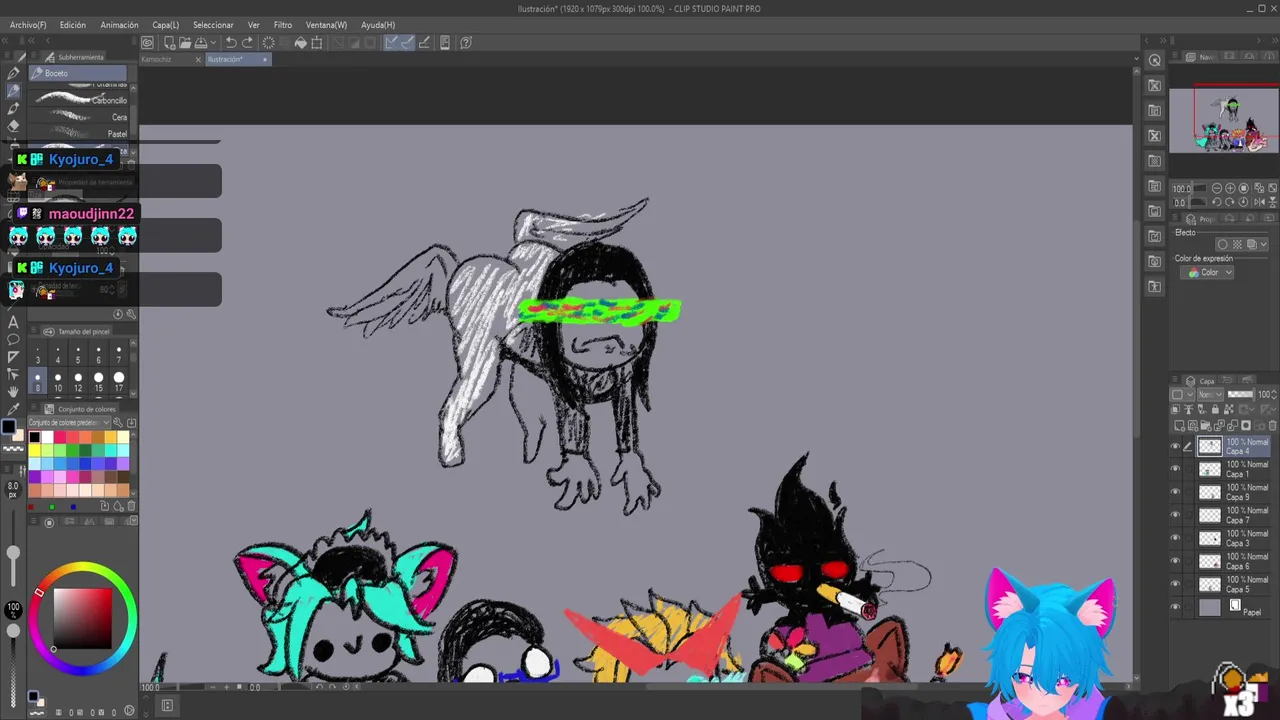Click the color set wrench settings icon
The width and height of the screenshot is (1280, 720).
click(119, 423)
